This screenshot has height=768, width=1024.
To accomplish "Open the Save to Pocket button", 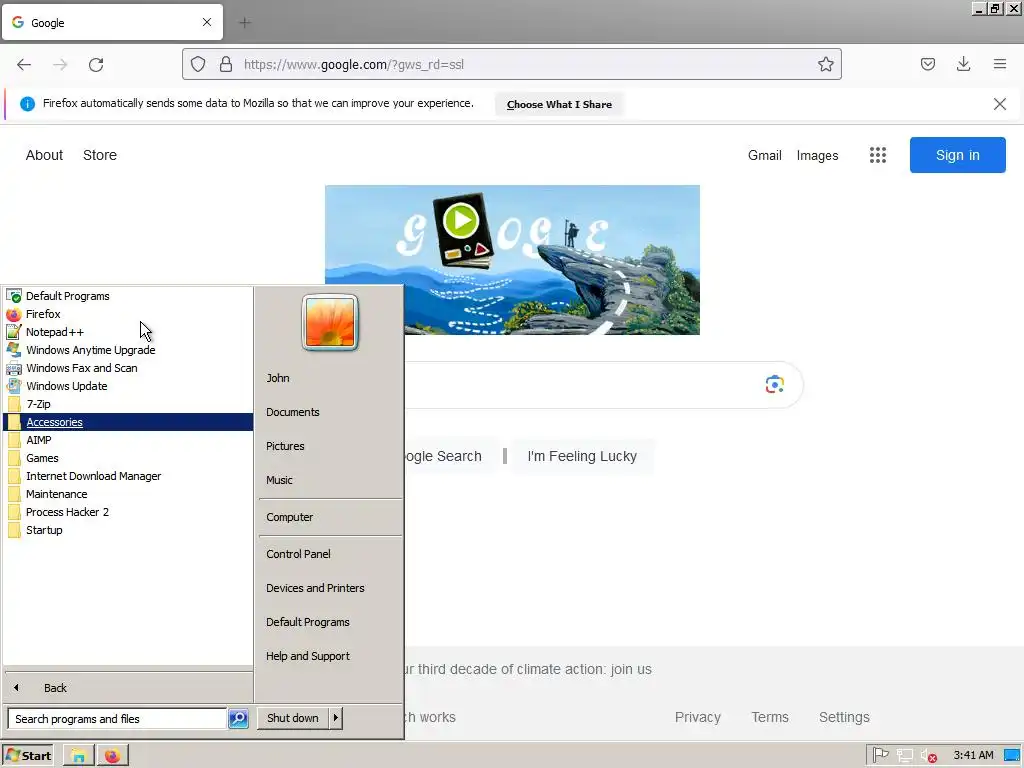I will pyautogui.click(x=927, y=64).
